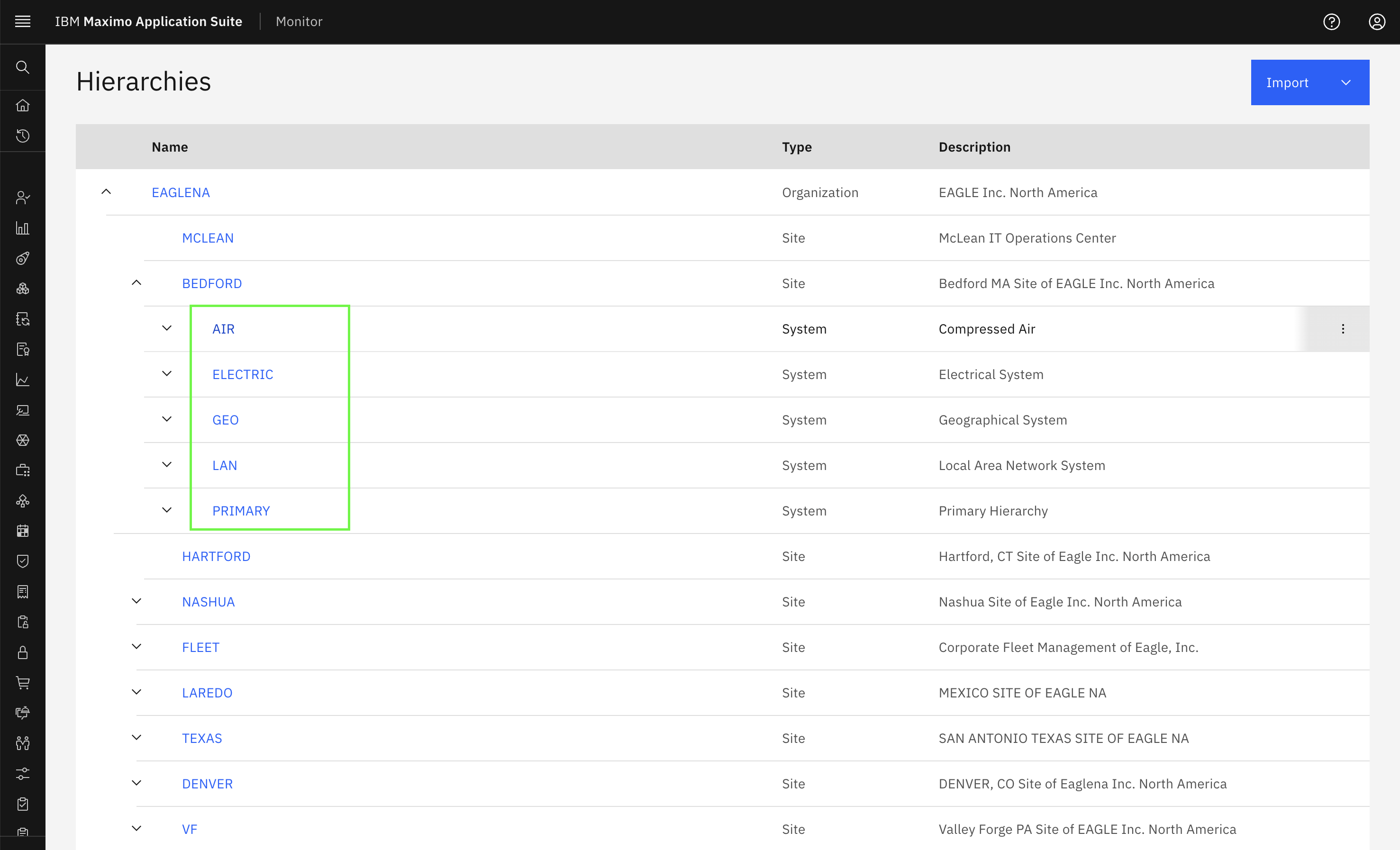
Task: Open the padlock sidebar icon
Action: click(23, 652)
